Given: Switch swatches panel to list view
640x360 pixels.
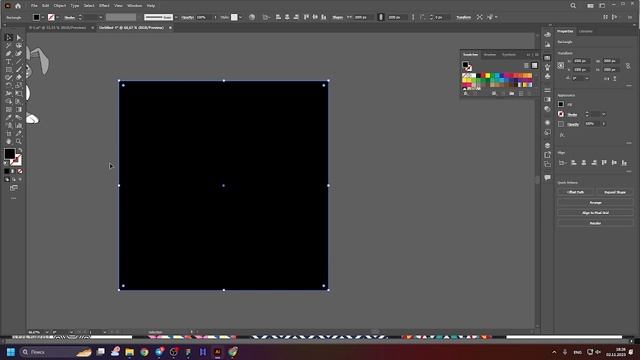Looking at the screenshot, I should pos(526,65).
